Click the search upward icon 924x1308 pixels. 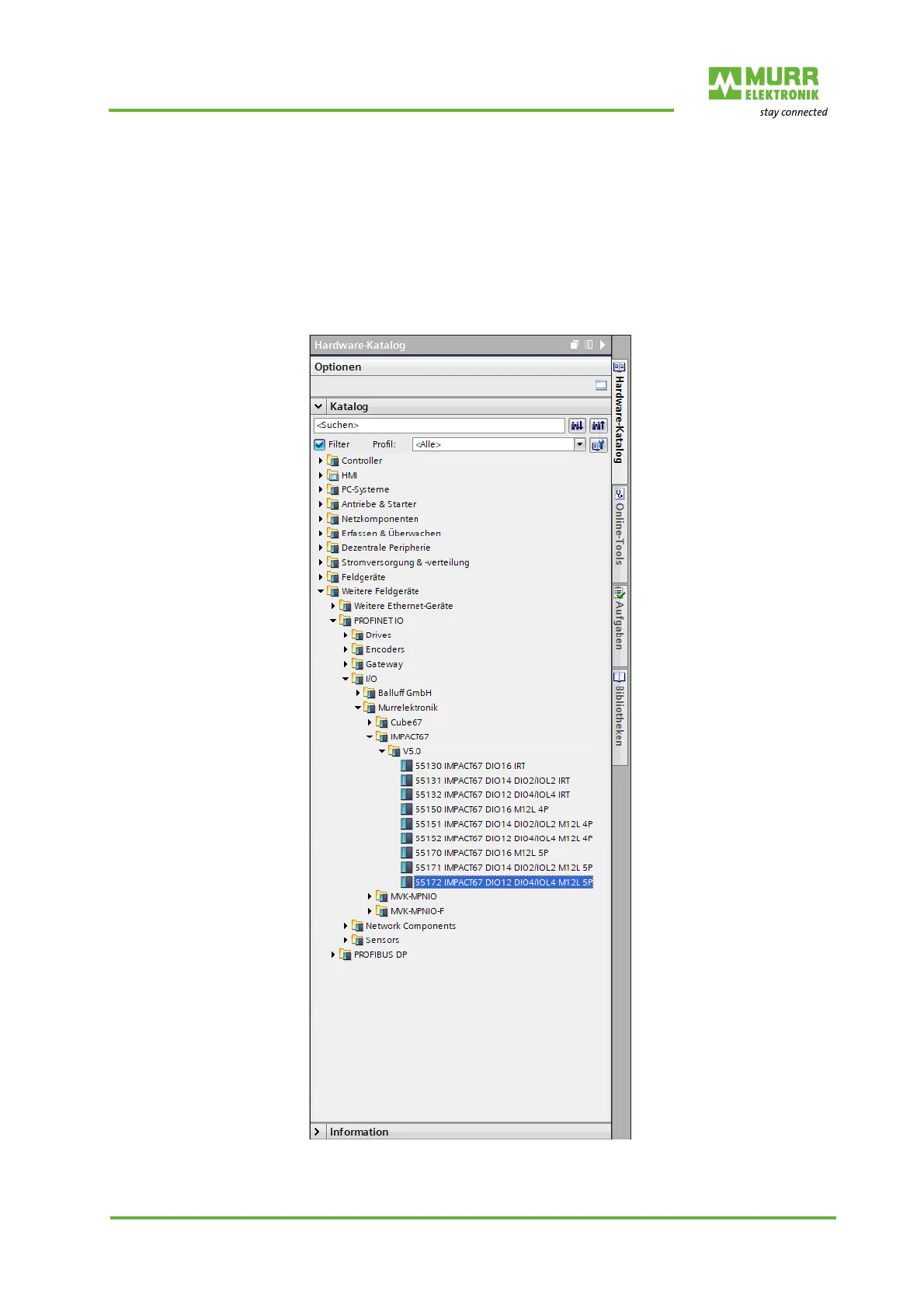click(598, 426)
